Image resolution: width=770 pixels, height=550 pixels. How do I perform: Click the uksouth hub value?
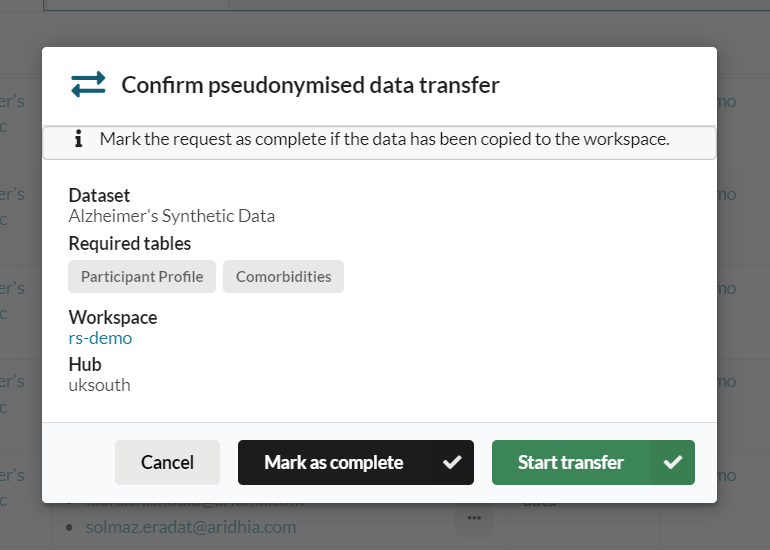(x=99, y=385)
